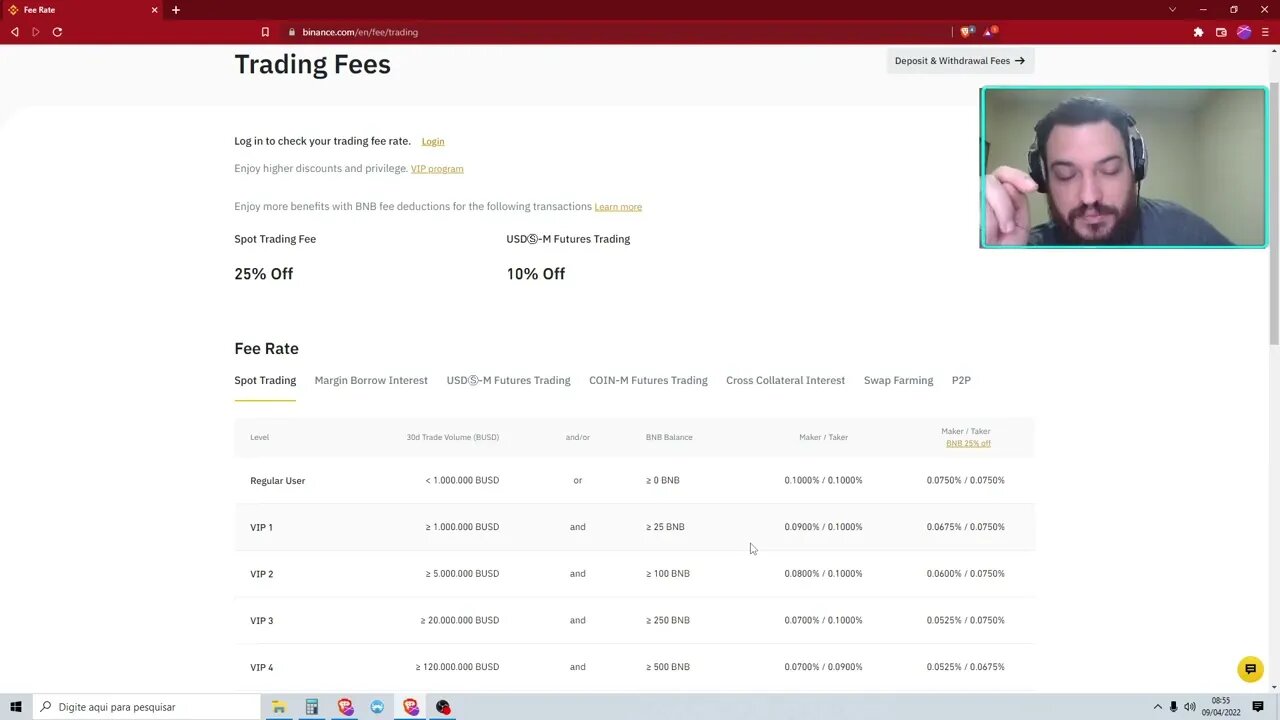The height and width of the screenshot is (720, 1280).
Task: Open the Cross Collateral Interest tab
Action: (x=785, y=380)
